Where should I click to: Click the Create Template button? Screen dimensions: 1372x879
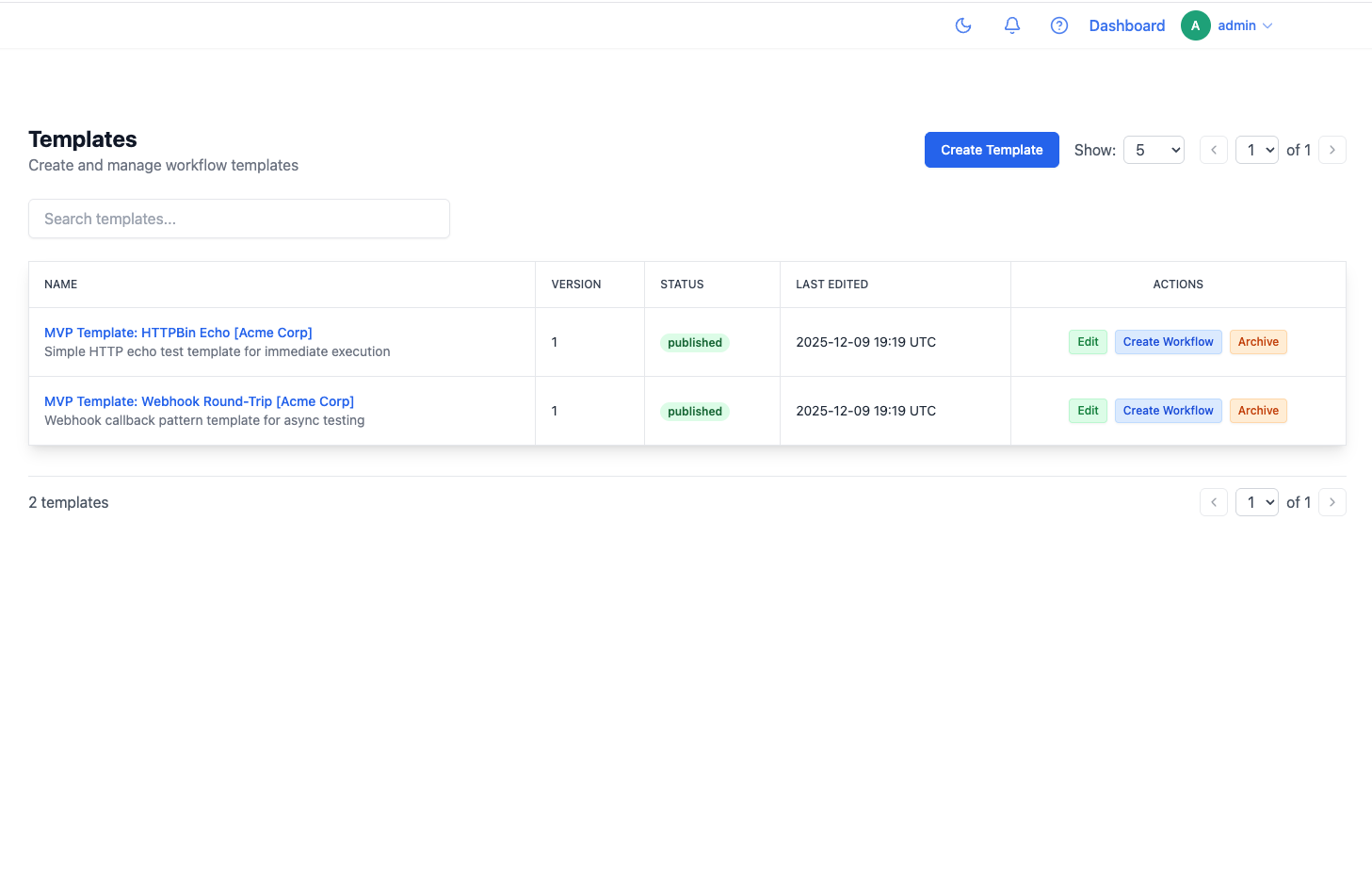(992, 150)
